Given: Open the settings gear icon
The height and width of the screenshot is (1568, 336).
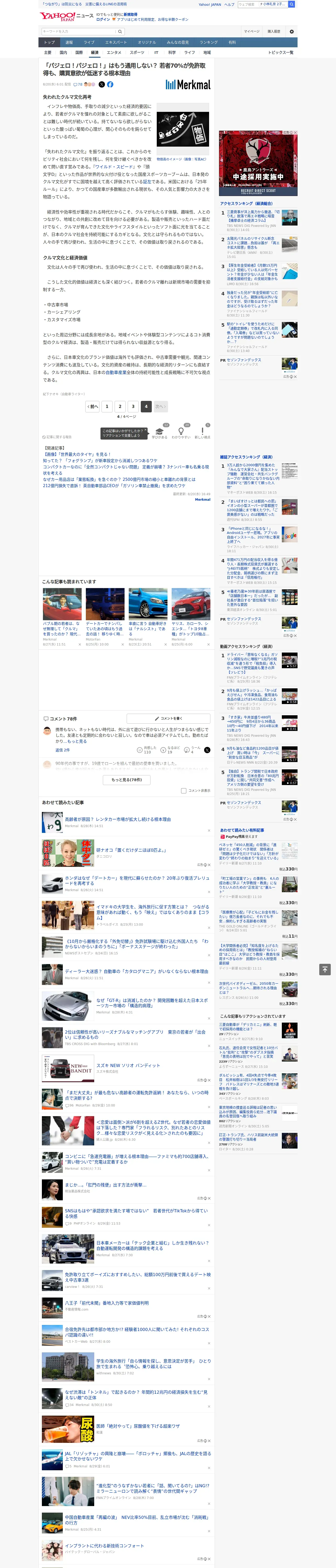Looking at the screenshot, I should click(x=291, y=32).
